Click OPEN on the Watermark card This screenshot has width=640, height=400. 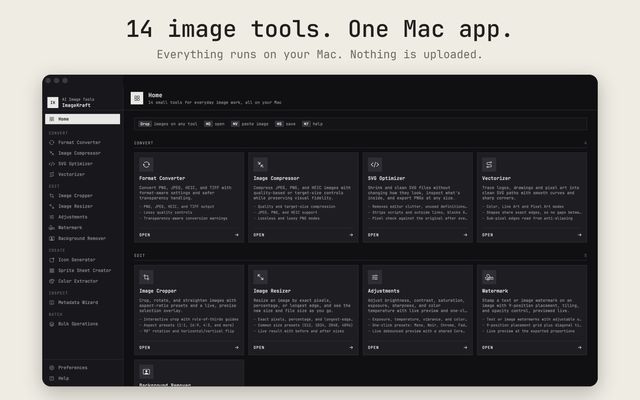click(487, 347)
